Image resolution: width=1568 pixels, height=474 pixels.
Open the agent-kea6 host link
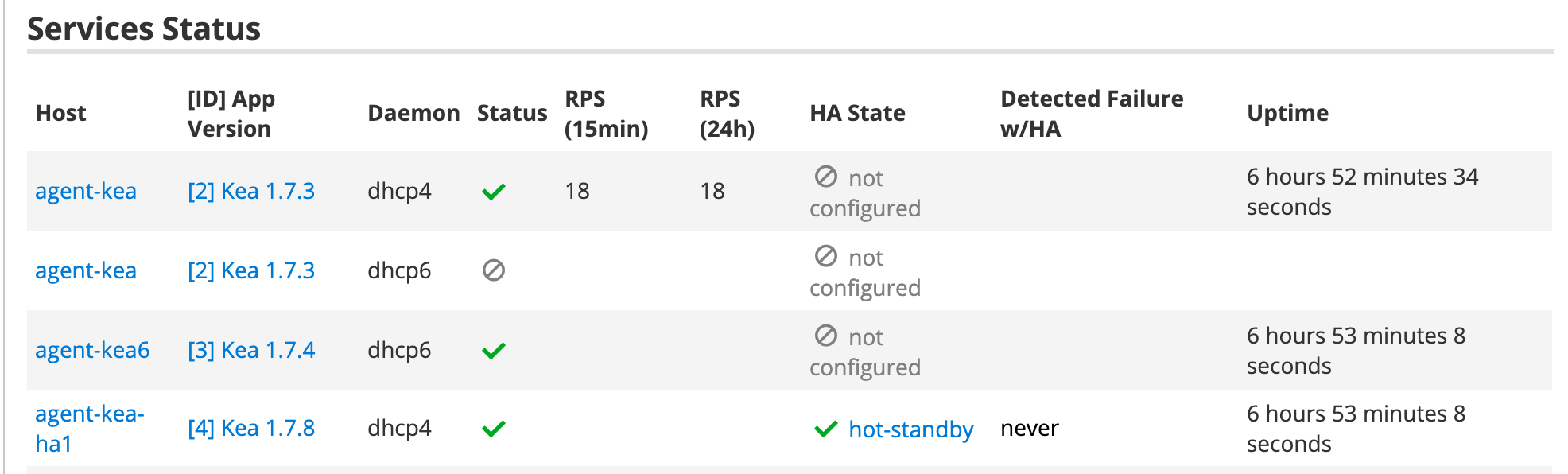[x=92, y=350]
